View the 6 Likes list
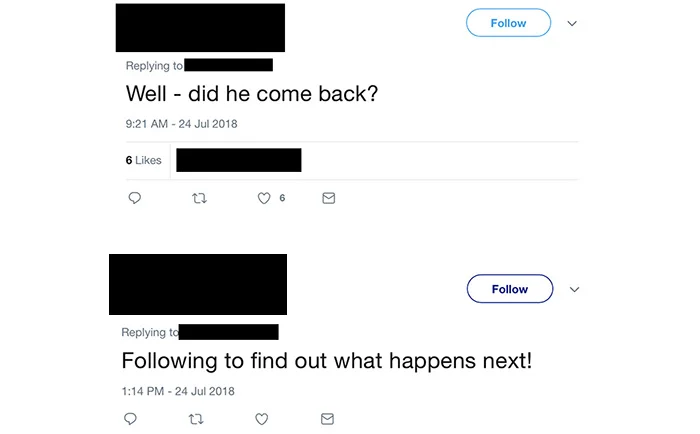 (143, 160)
